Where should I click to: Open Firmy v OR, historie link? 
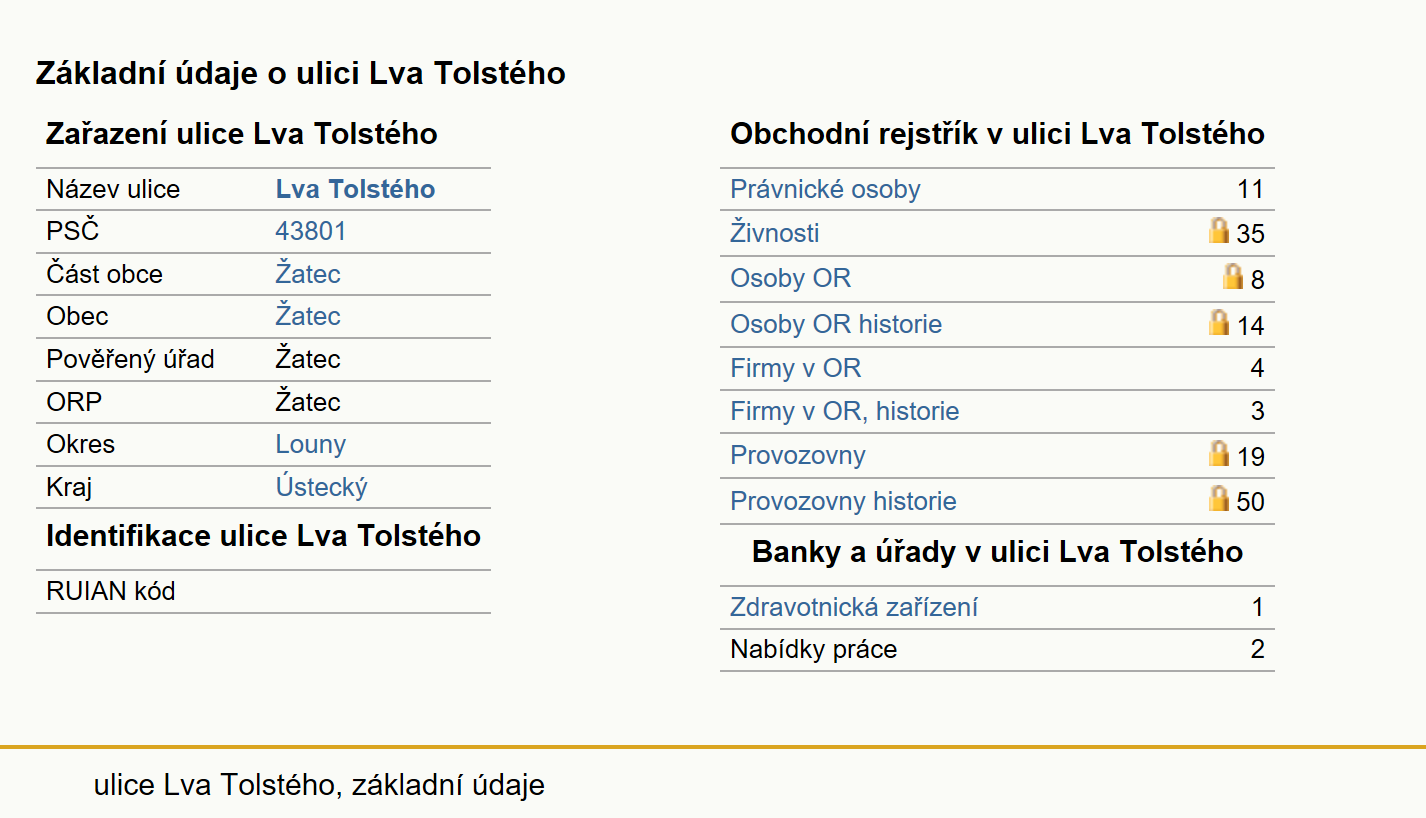tap(844, 411)
